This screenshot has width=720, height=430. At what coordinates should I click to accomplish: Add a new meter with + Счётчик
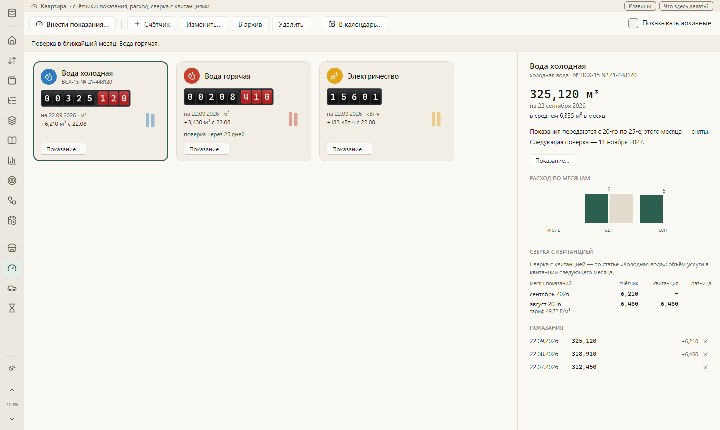pyautogui.click(x=152, y=24)
